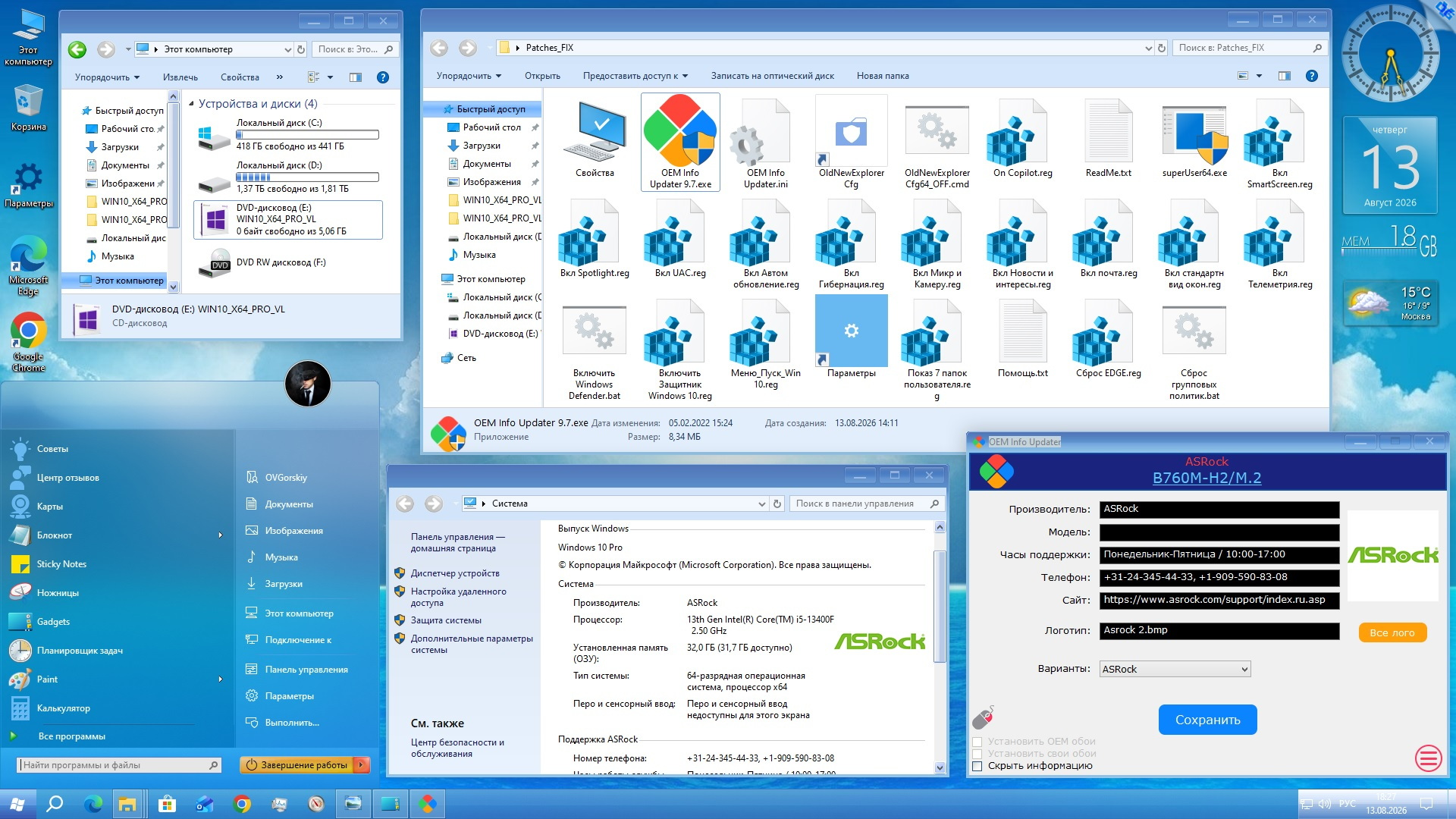
Task: Select the superUser64.exe file icon
Action: tap(1194, 134)
